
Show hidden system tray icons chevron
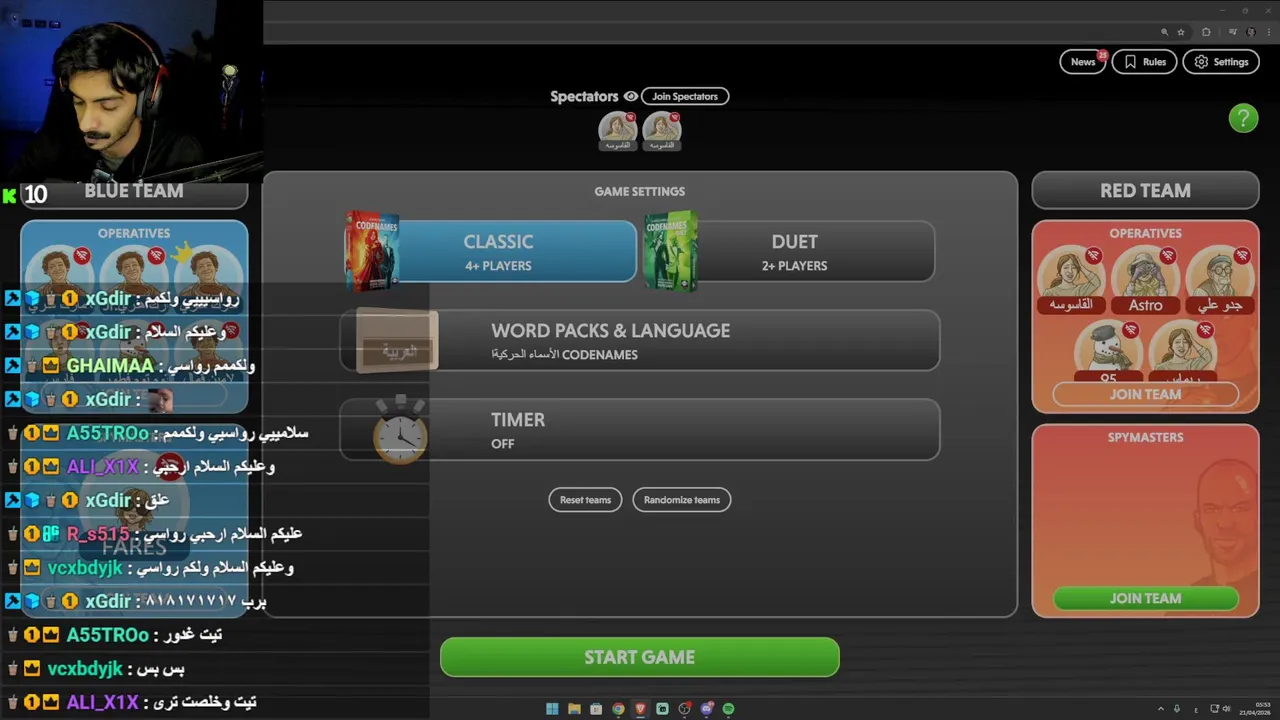pyautogui.click(x=1161, y=709)
